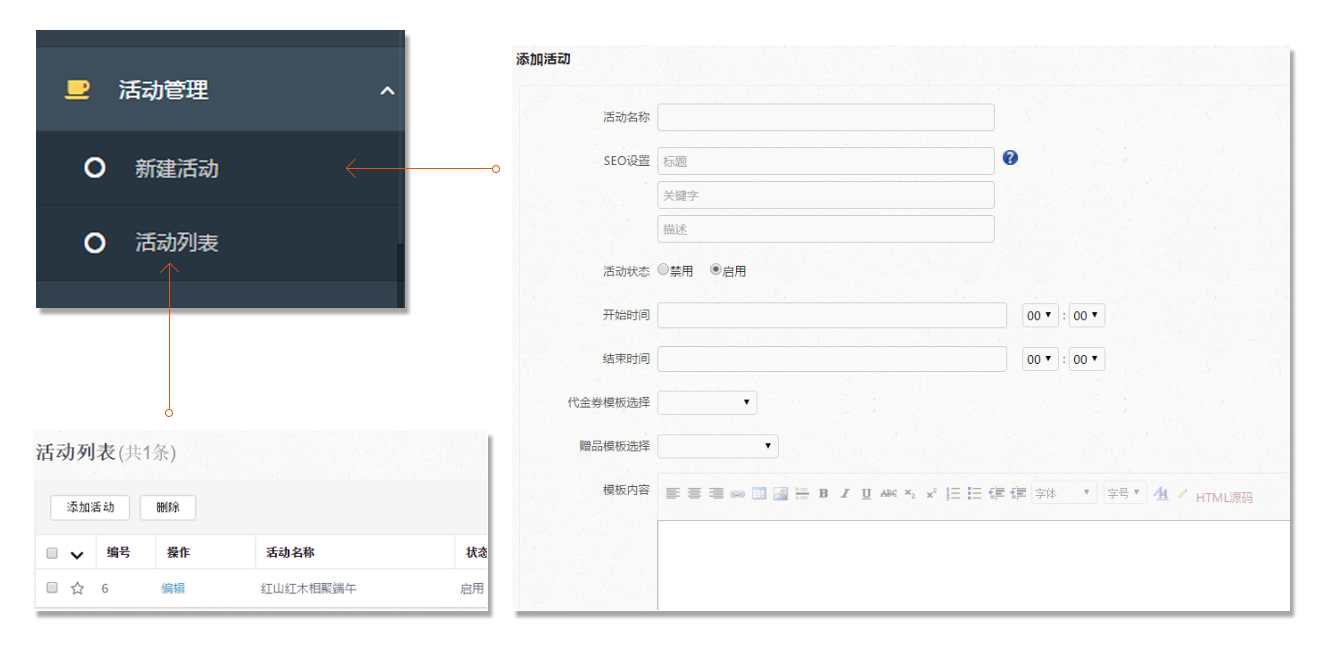Image resolution: width=1320 pixels, height=647 pixels.
Task: Open 新建活动 in the sidebar
Action: [x=177, y=169]
